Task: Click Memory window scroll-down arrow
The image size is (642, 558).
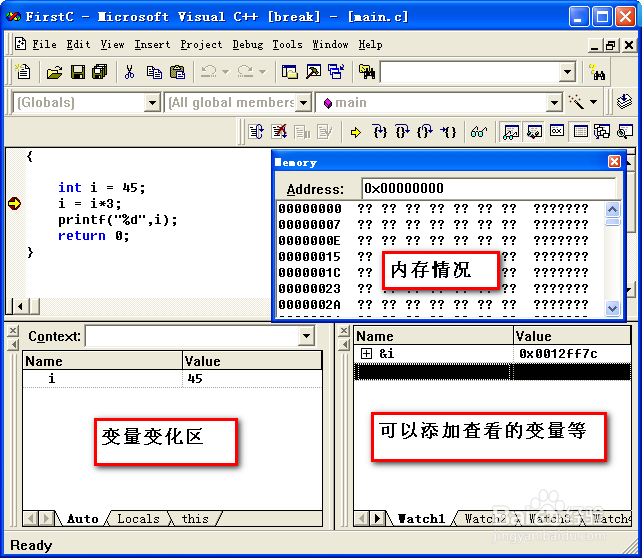Action: tap(612, 308)
